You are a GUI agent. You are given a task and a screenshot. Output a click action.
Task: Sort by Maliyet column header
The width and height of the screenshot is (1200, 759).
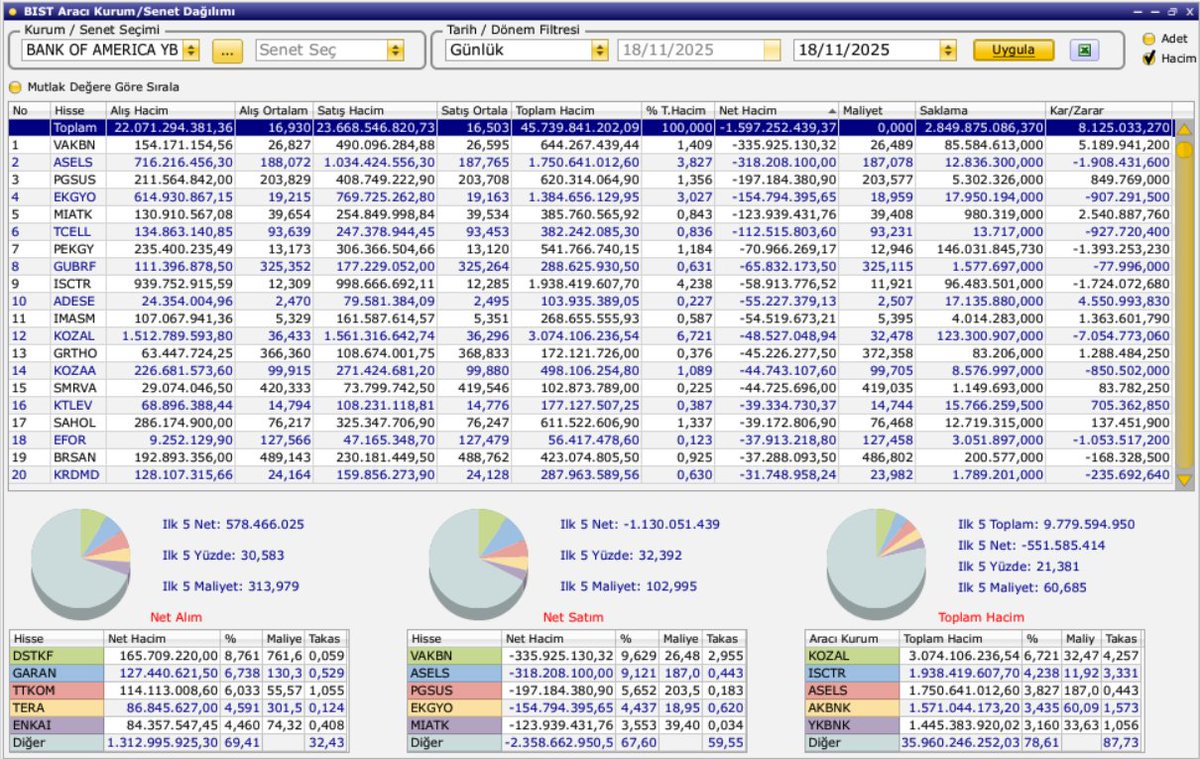(876, 110)
